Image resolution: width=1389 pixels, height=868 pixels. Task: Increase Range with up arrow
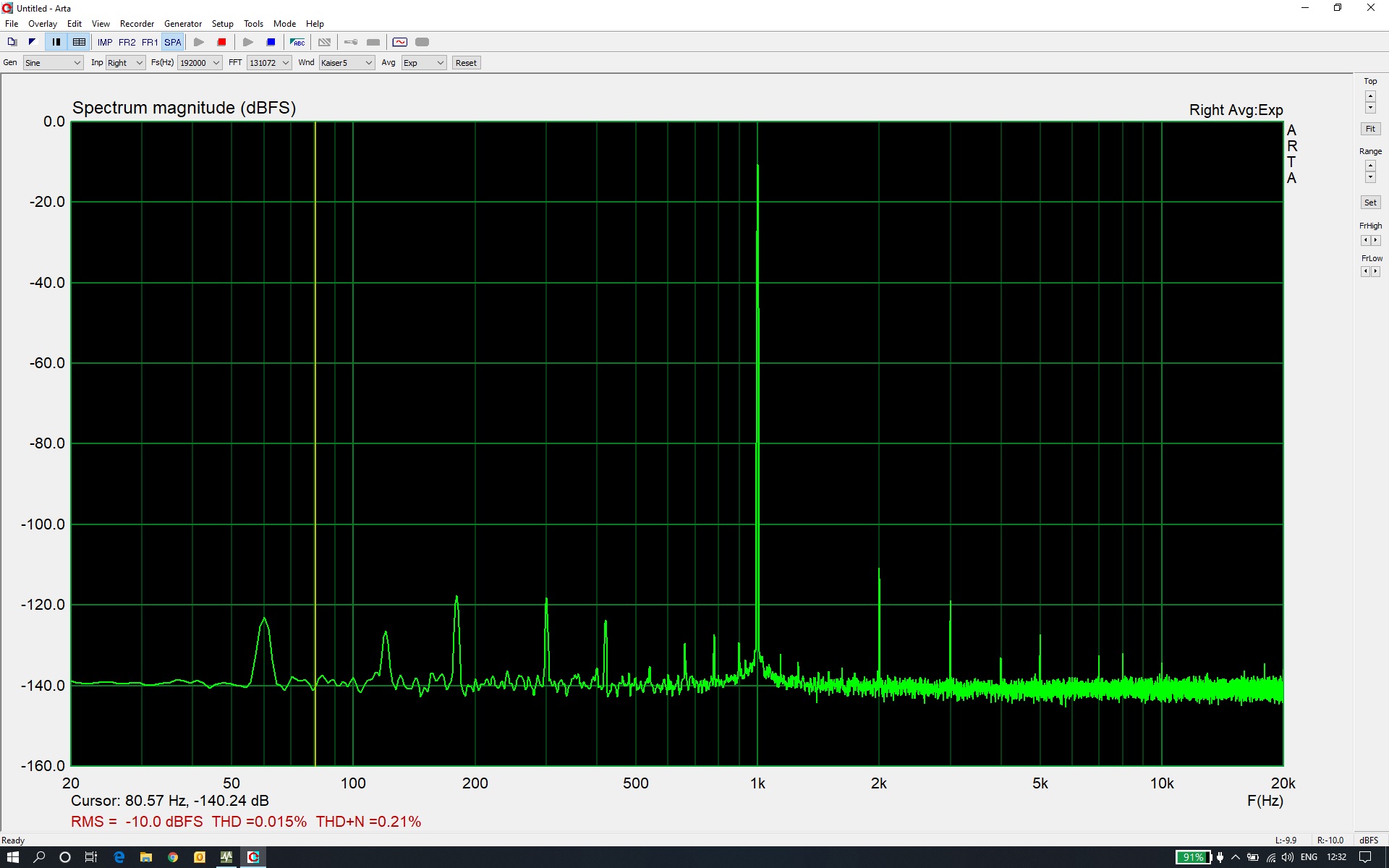[1370, 166]
